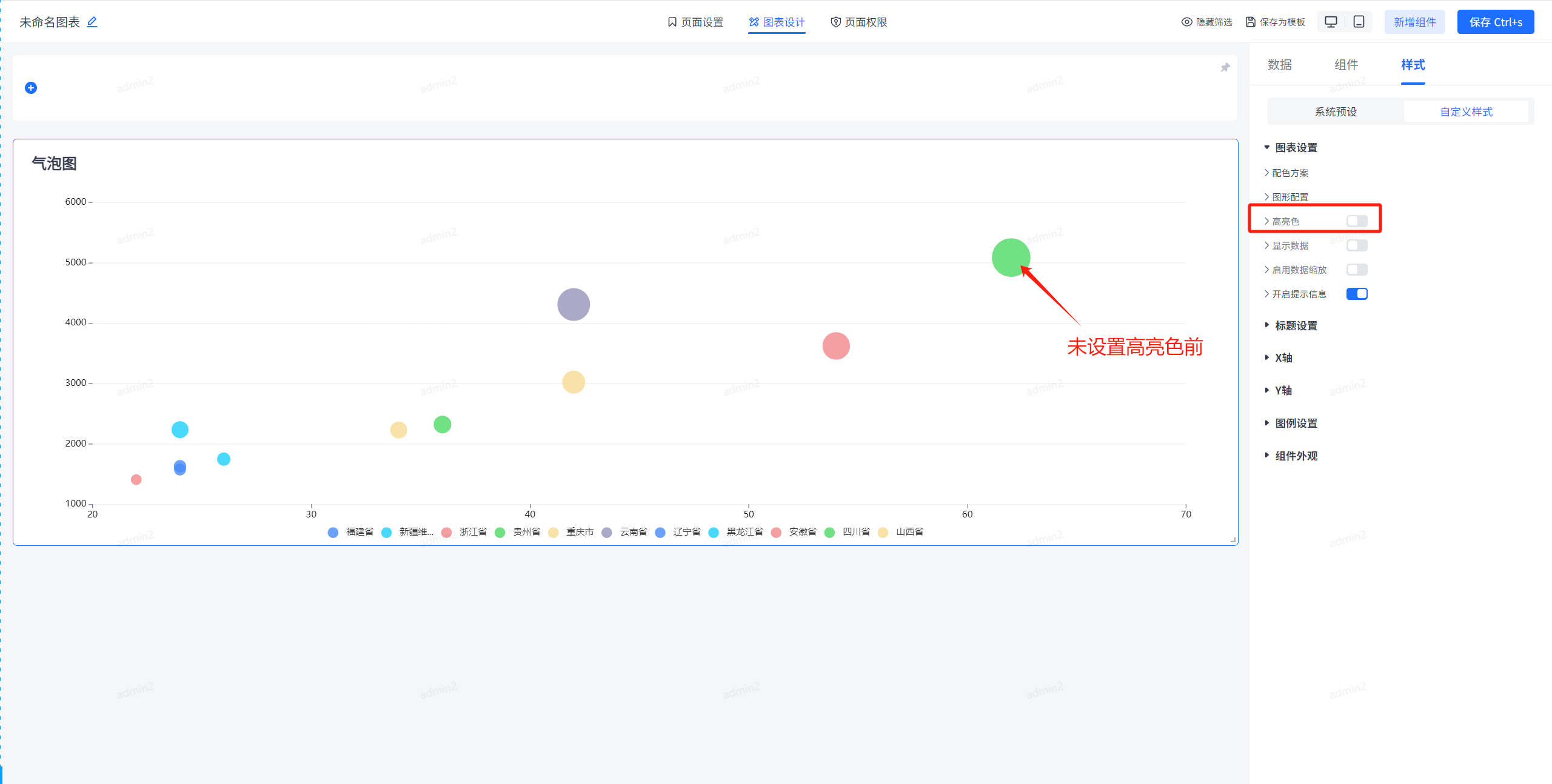Switch to mobile preview icon
The image size is (1552, 784).
(x=1359, y=22)
